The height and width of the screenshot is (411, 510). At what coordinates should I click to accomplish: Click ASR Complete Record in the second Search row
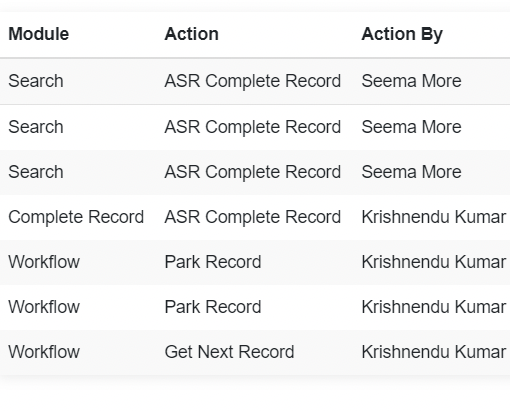tap(253, 127)
